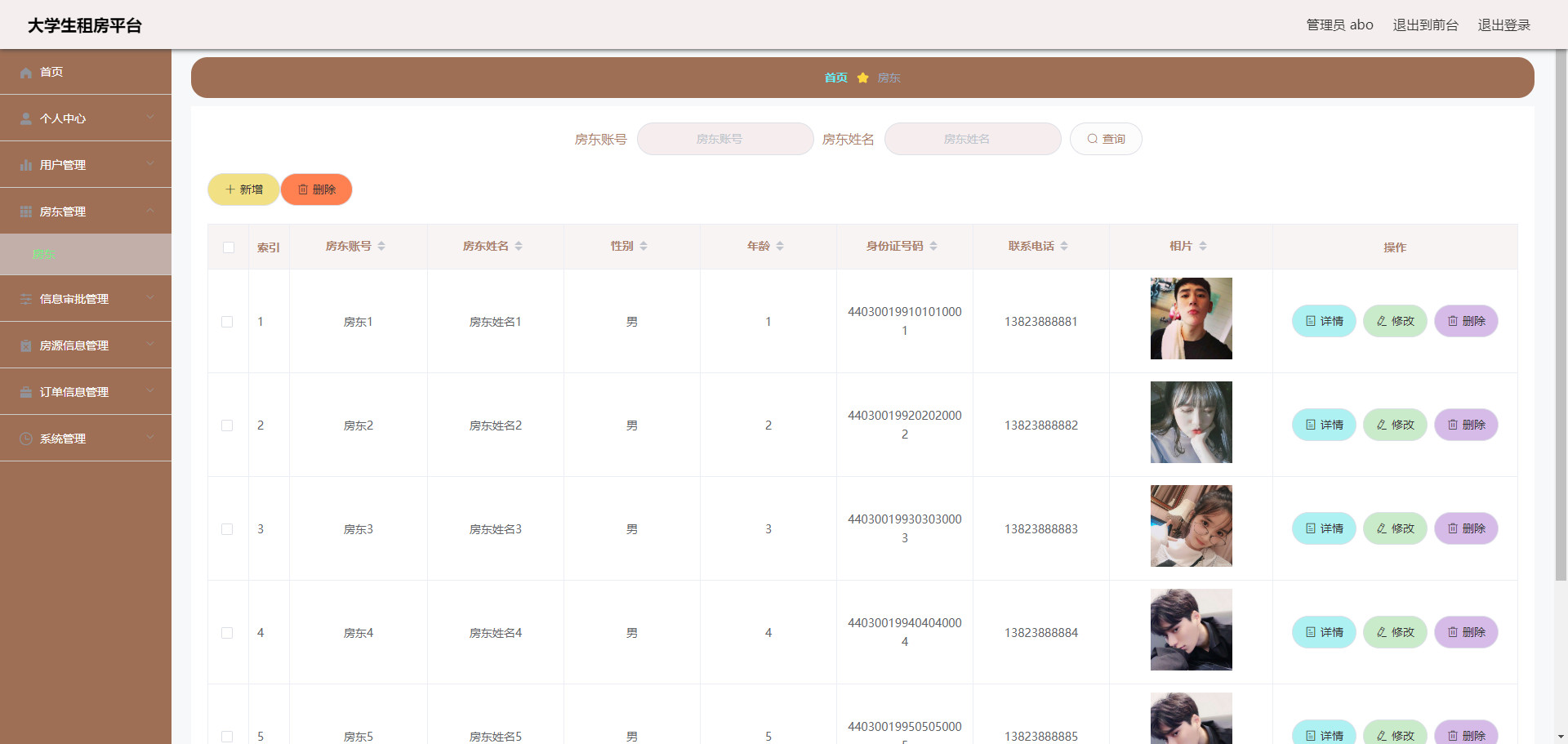Open 用户管理 in the sidebar
Image resolution: width=1568 pixels, height=744 pixels.
86,165
